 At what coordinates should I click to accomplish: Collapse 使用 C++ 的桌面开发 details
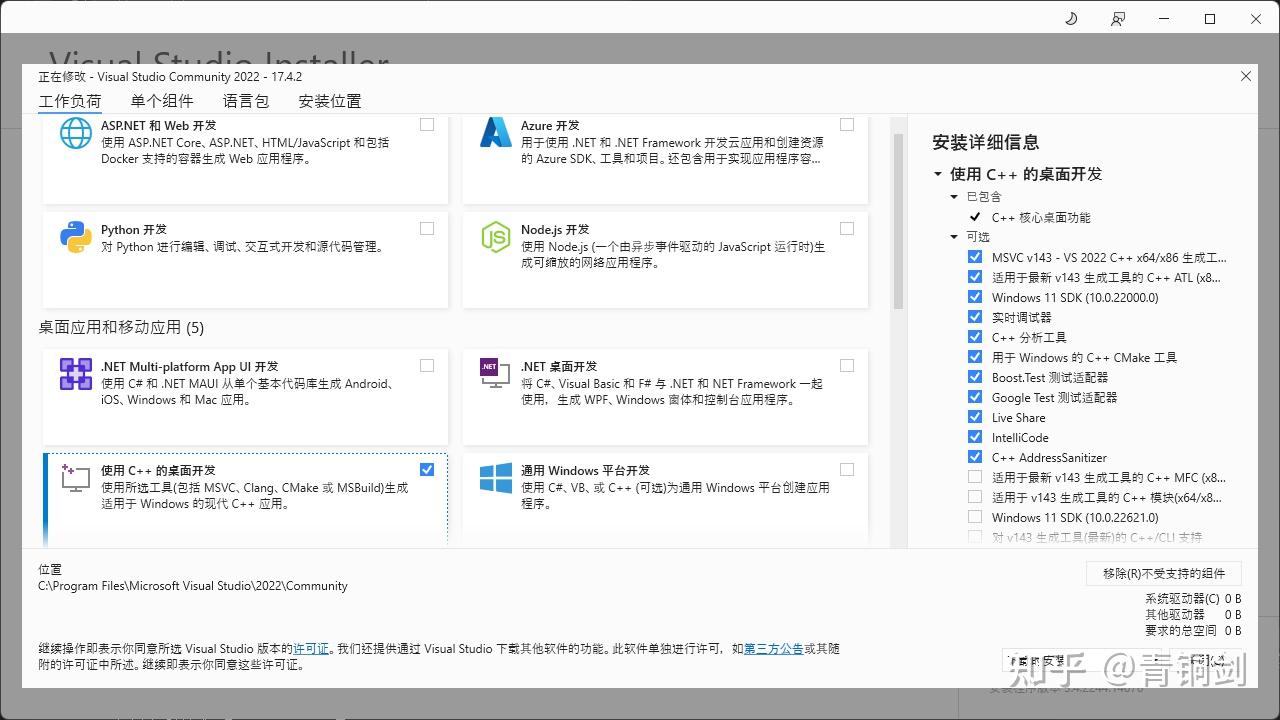pyautogui.click(x=936, y=172)
